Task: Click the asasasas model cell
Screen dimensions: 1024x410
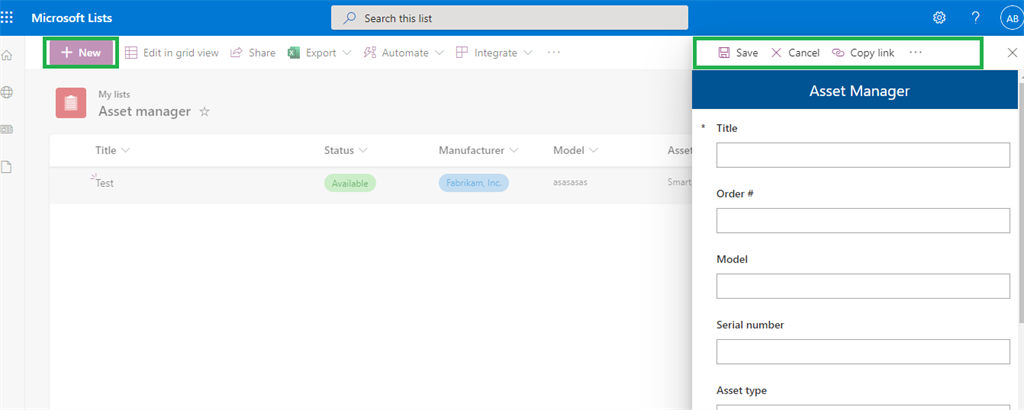Action: 570,183
